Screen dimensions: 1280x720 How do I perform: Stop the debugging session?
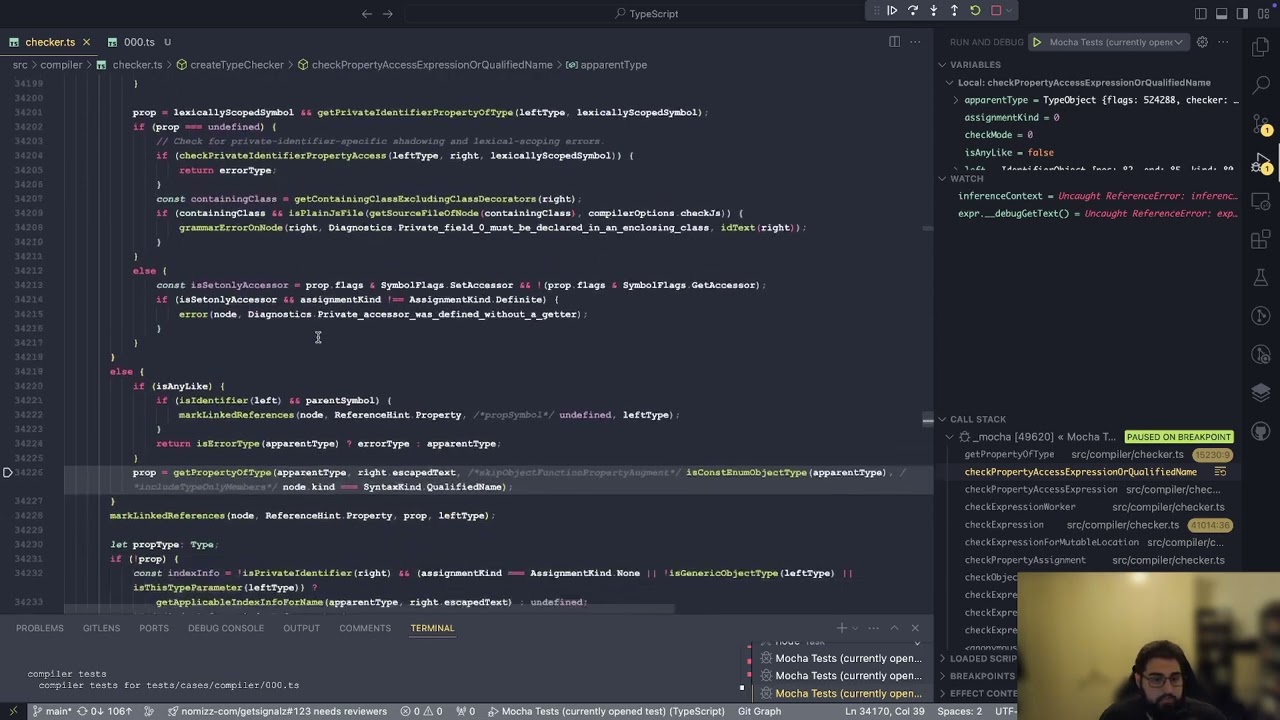pos(996,11)
